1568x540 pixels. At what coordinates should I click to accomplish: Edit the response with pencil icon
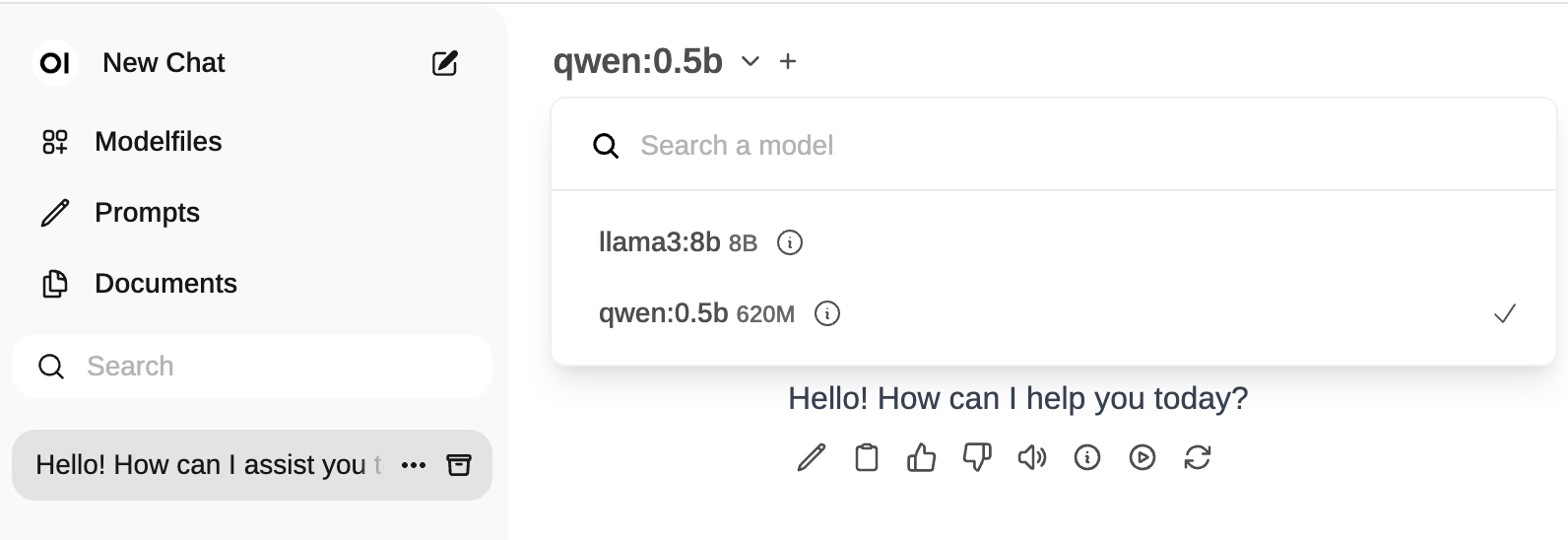click(812, 457)
